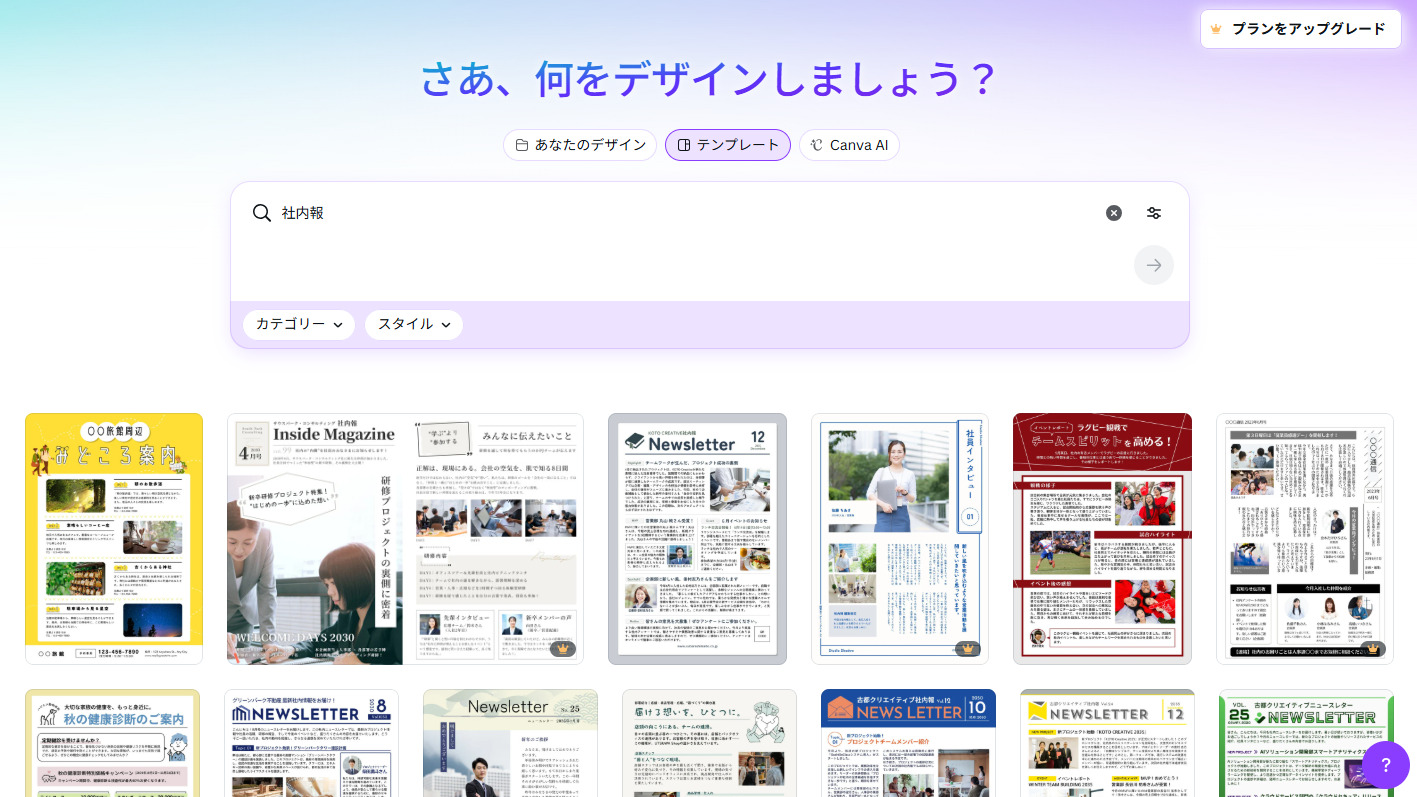This screenshot has width=1417, height=797.
Task: Click the arrow submit icon in search box
Action: (x=1154, y=265)
